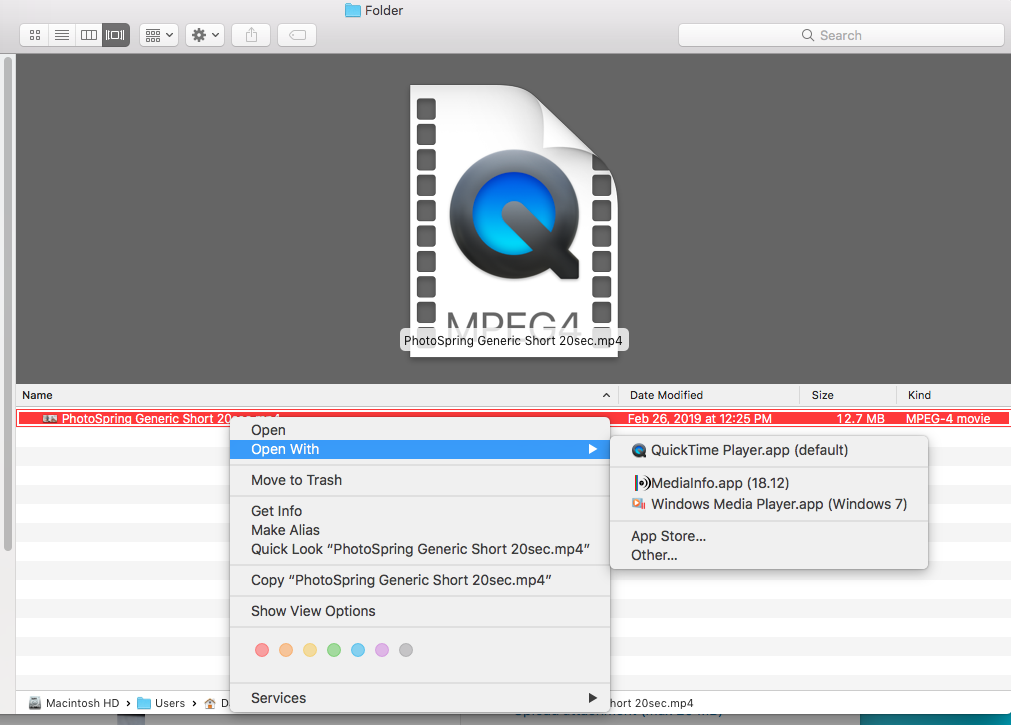
Task: Apply the purple tag color
Action: [382, 650]
